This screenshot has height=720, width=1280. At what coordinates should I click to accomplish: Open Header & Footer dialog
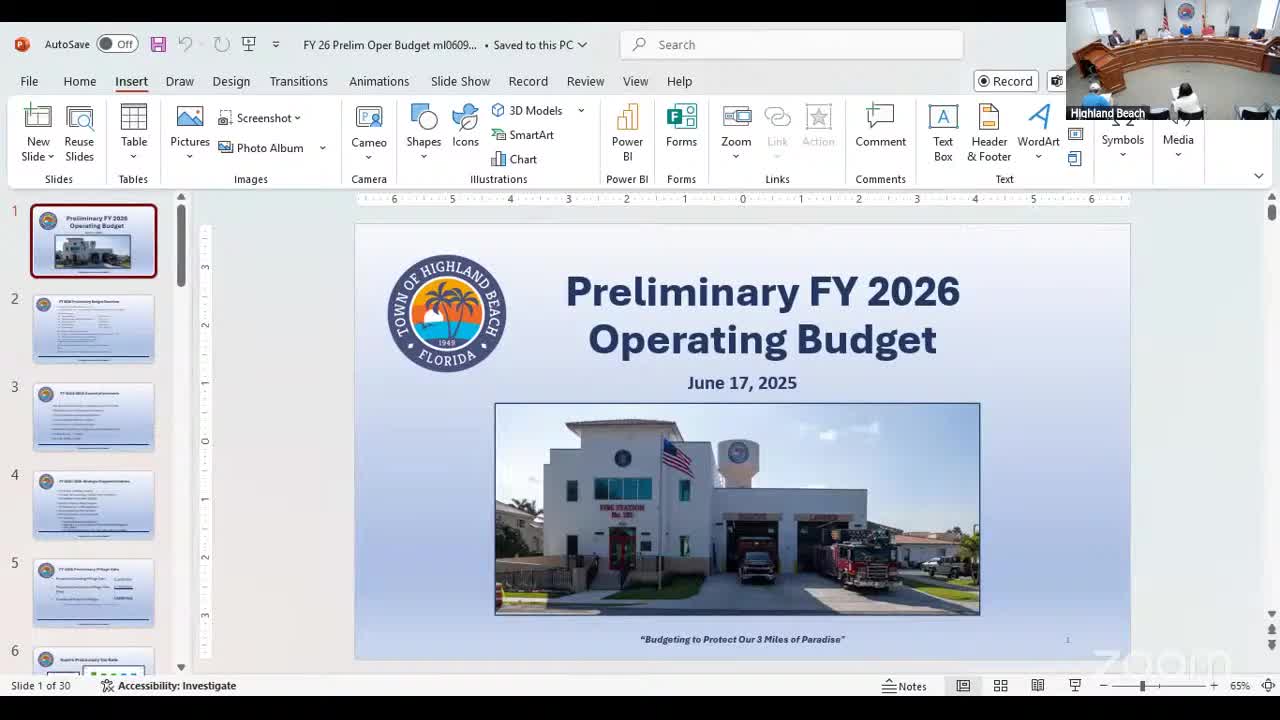pos(989,133)
